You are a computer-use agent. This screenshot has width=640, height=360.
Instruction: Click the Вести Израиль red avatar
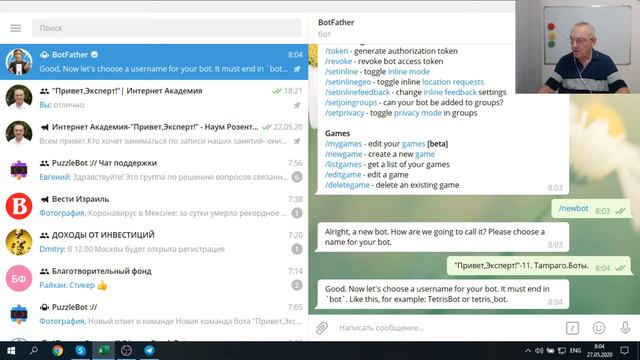click(x=19, y=206)
